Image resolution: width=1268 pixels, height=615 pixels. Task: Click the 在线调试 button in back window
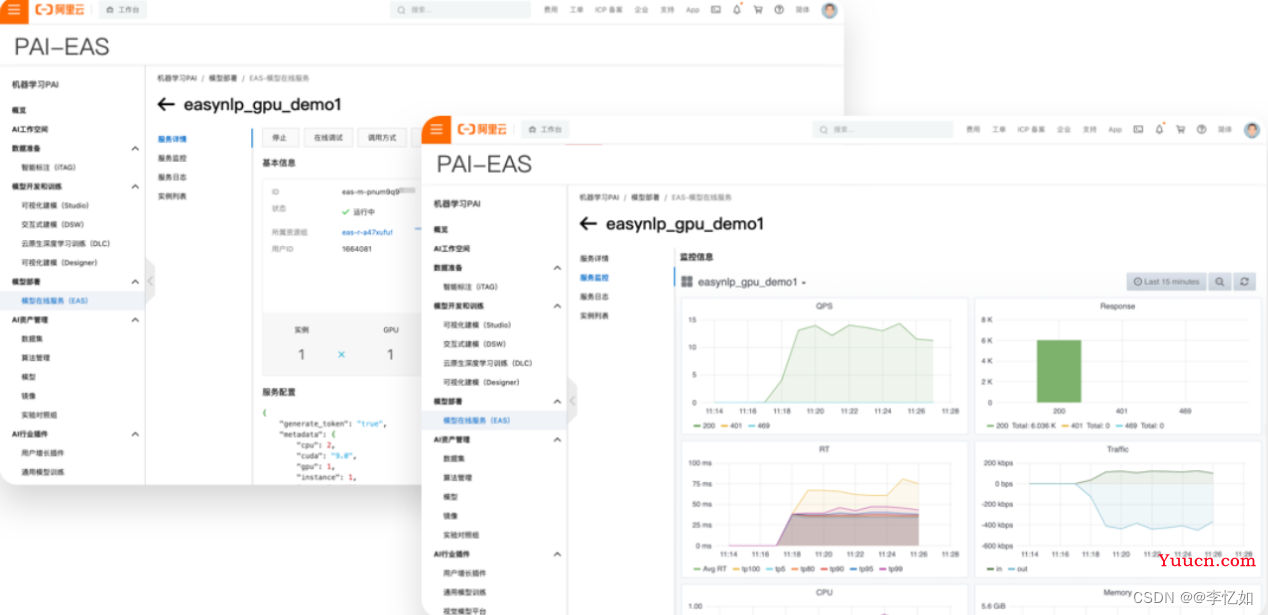(x=329, y=138)
